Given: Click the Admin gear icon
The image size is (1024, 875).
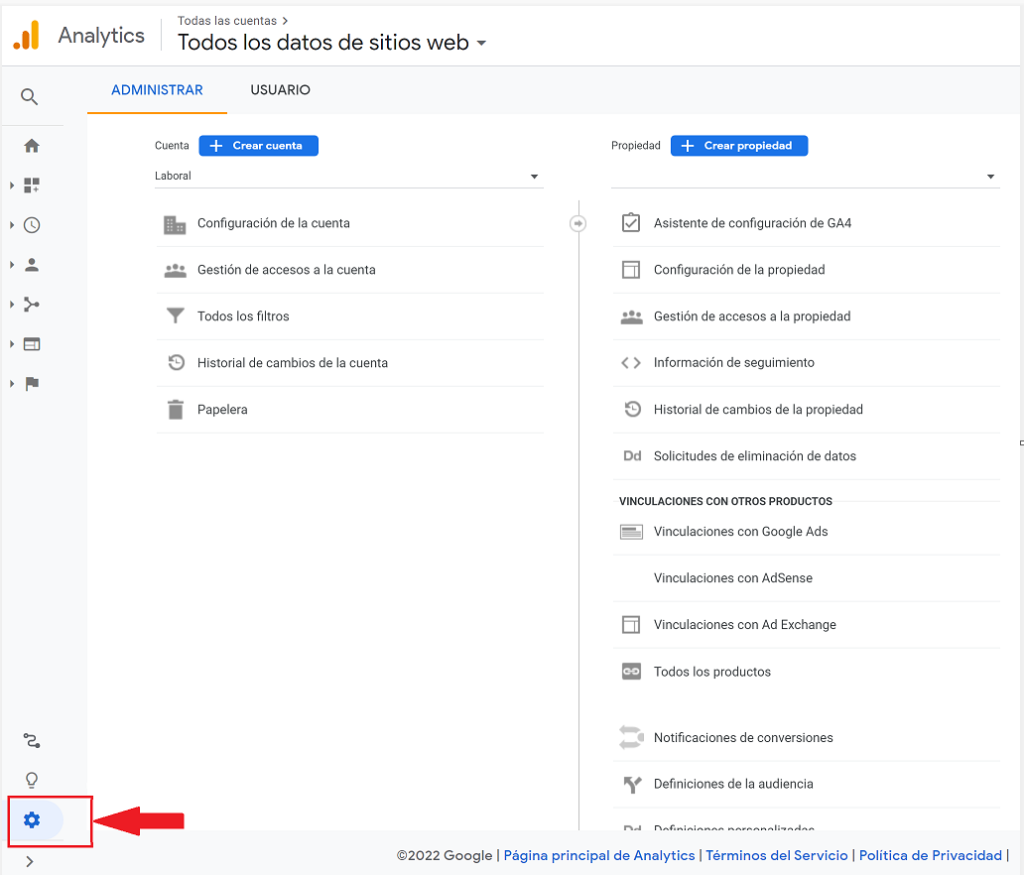Looking at the screenshot, I should click(31, 819).
